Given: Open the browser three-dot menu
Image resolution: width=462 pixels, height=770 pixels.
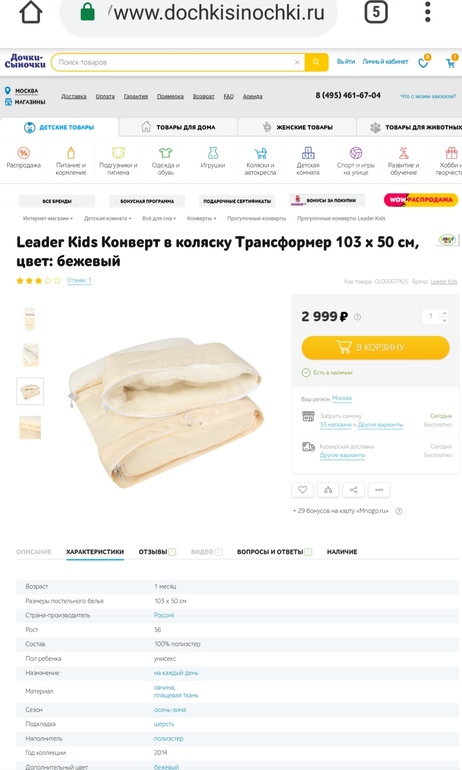Looking at the screenshot, I should [x=428, y=12].
